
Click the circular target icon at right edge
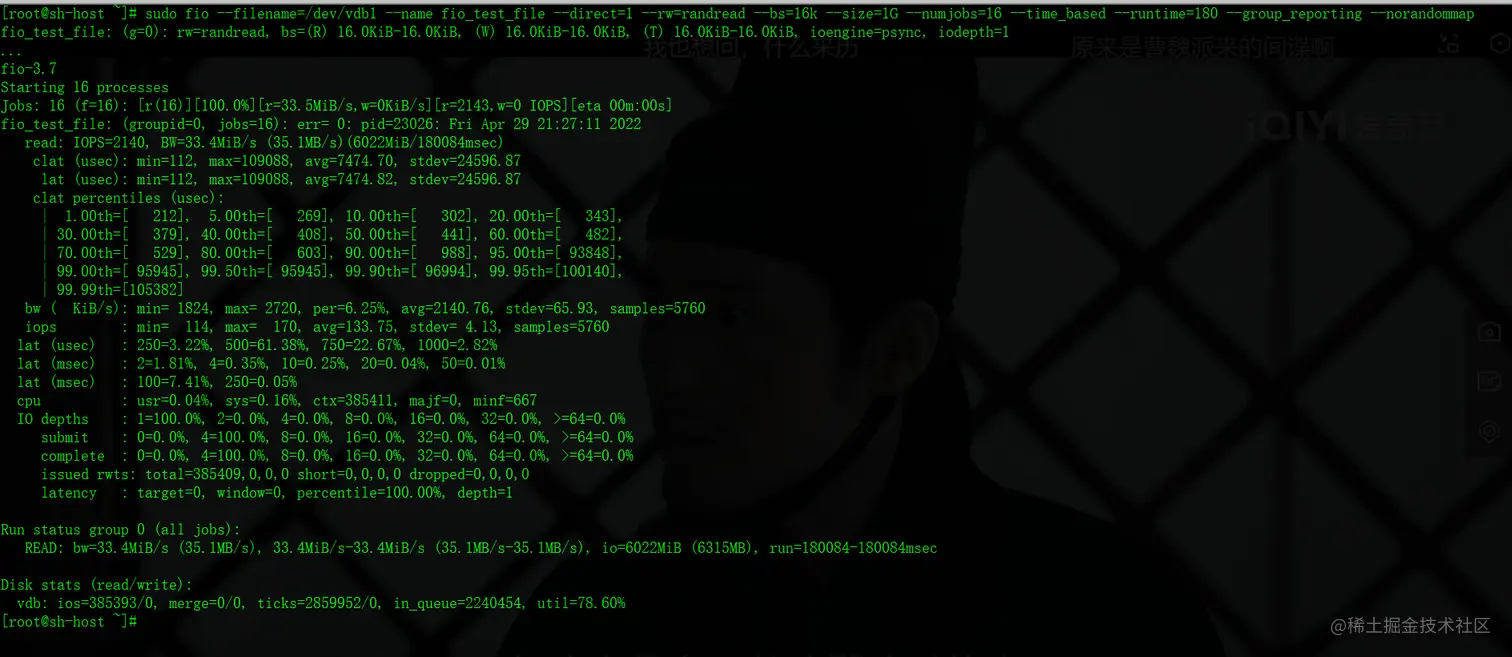[x=1489, y=431]
